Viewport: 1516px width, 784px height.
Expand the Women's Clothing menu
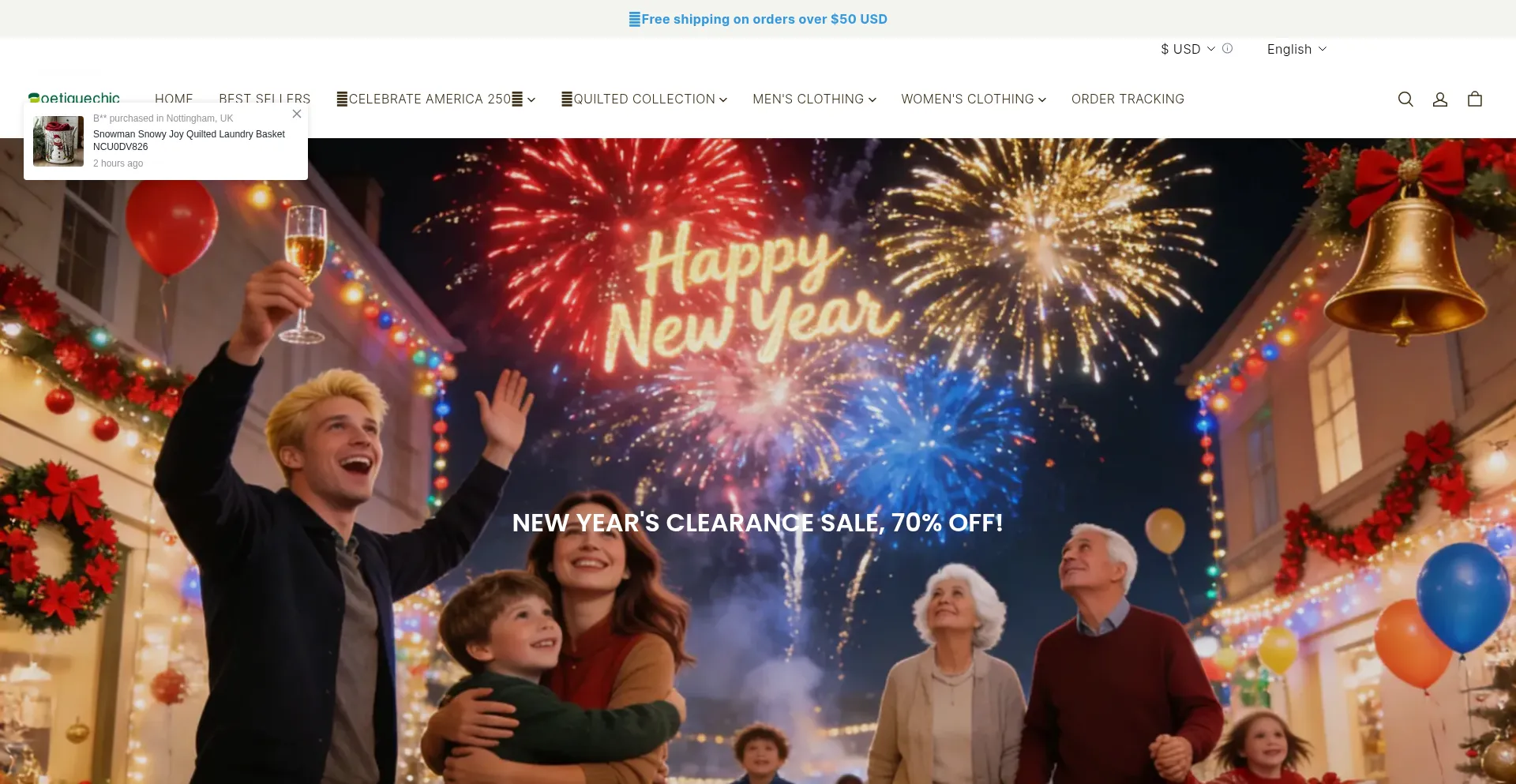click(x=974, y=99)
